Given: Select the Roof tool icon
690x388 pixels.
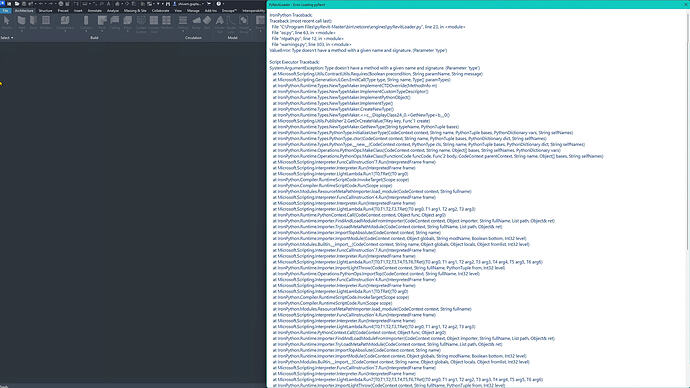Looking at the screenshot, I should point(102,20).
